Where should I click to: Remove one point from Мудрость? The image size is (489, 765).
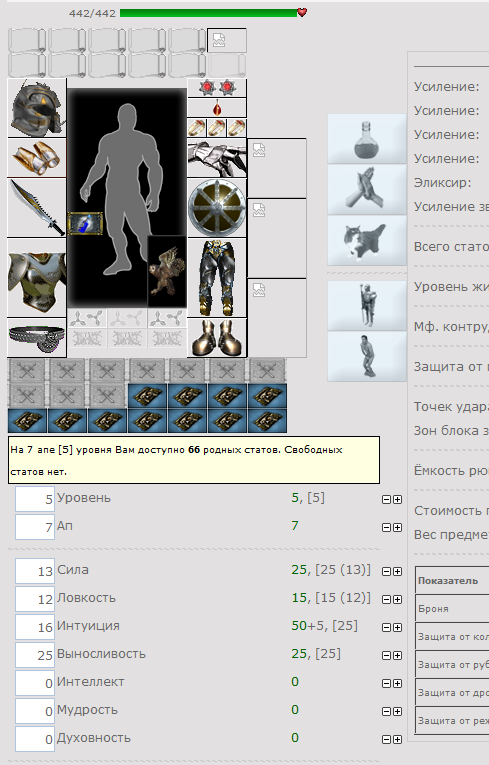(387, 712)
